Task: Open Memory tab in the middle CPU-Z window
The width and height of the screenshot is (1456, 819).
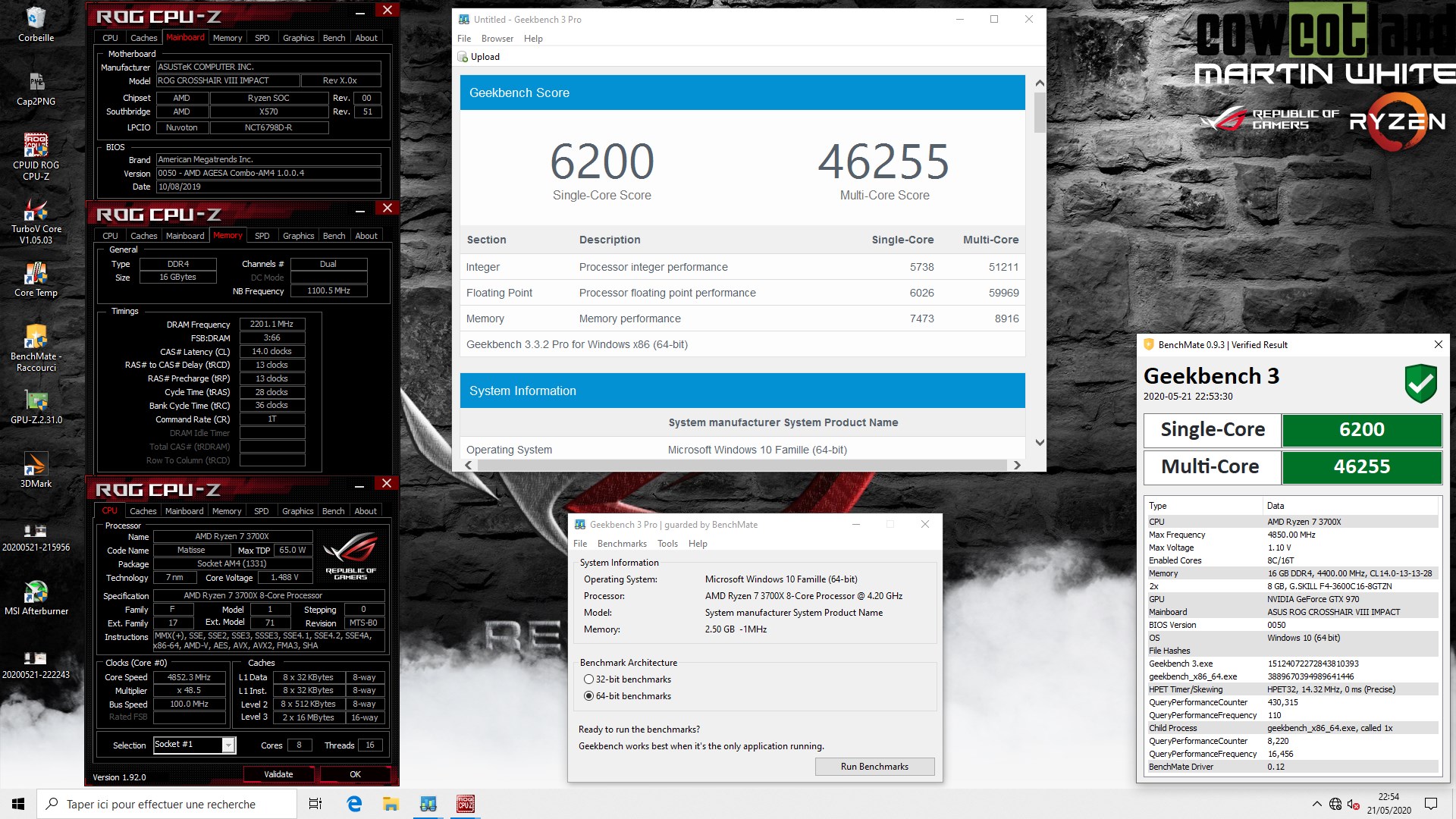Action: [x=227, y=235]
